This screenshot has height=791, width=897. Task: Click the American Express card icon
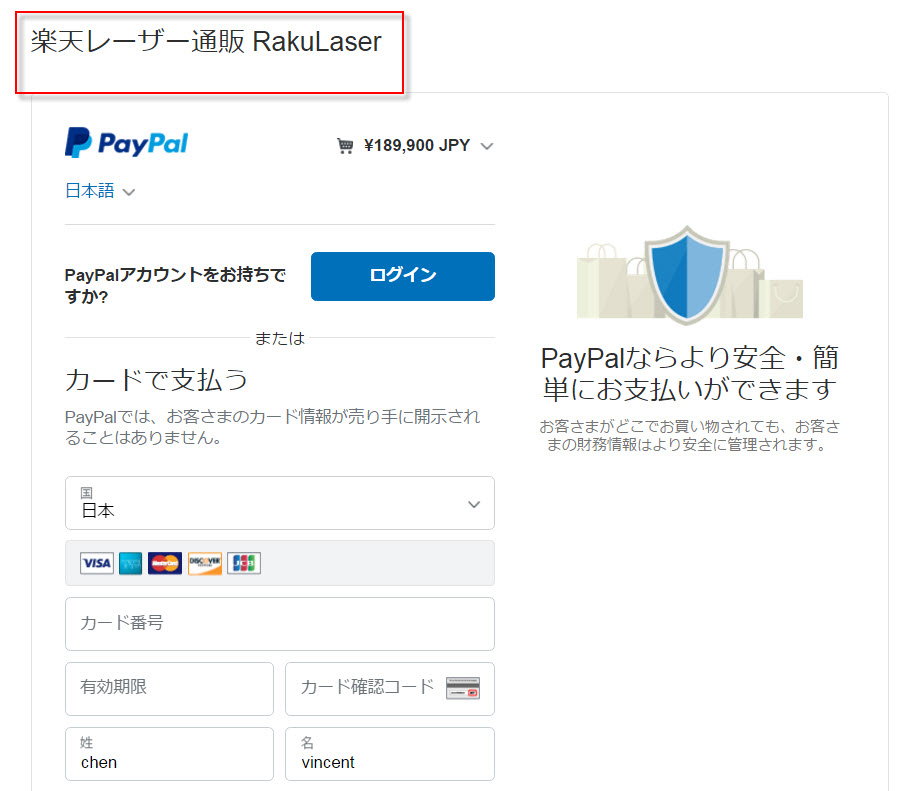tap(130, 563)
